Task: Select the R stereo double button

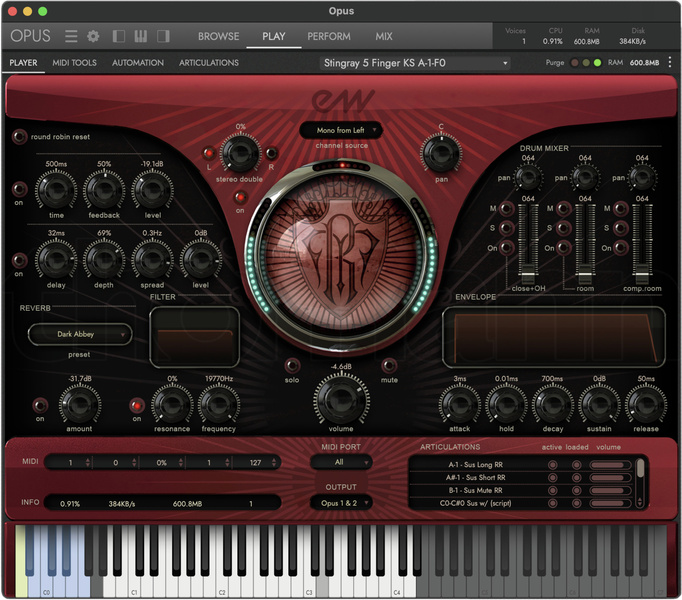Action: pos(271,153)
